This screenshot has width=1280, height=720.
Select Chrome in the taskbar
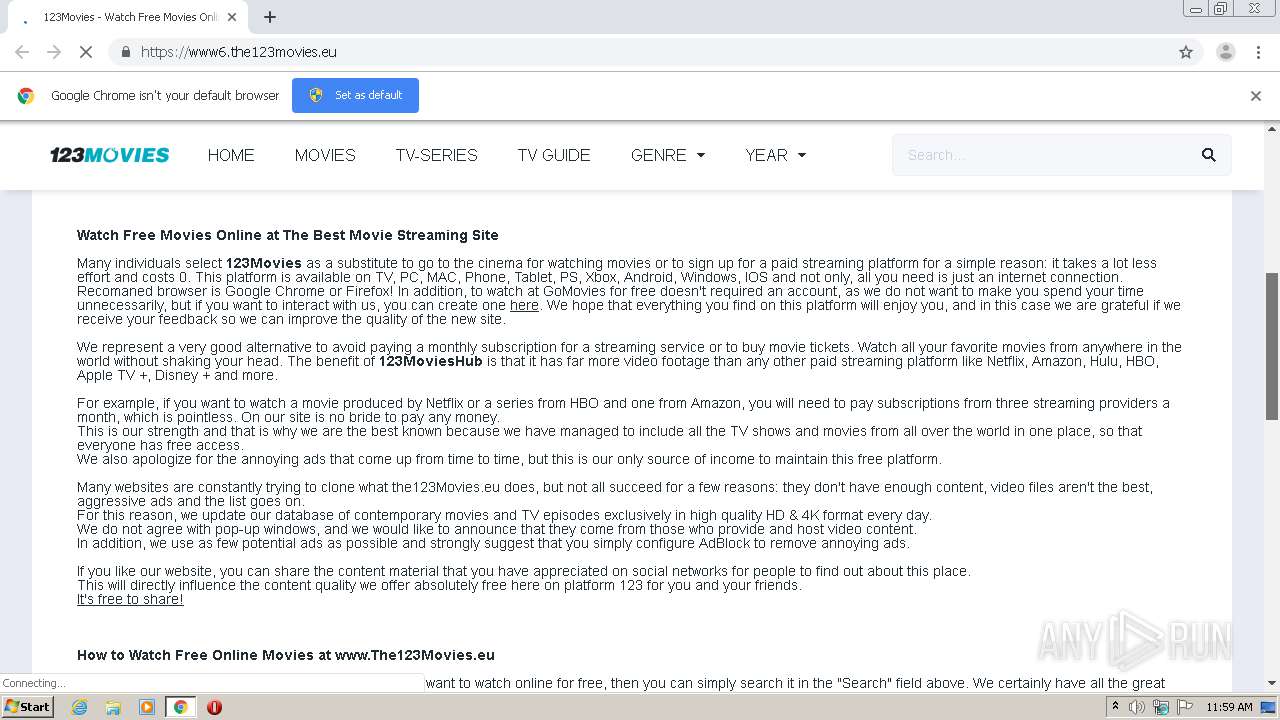(180, 707)
